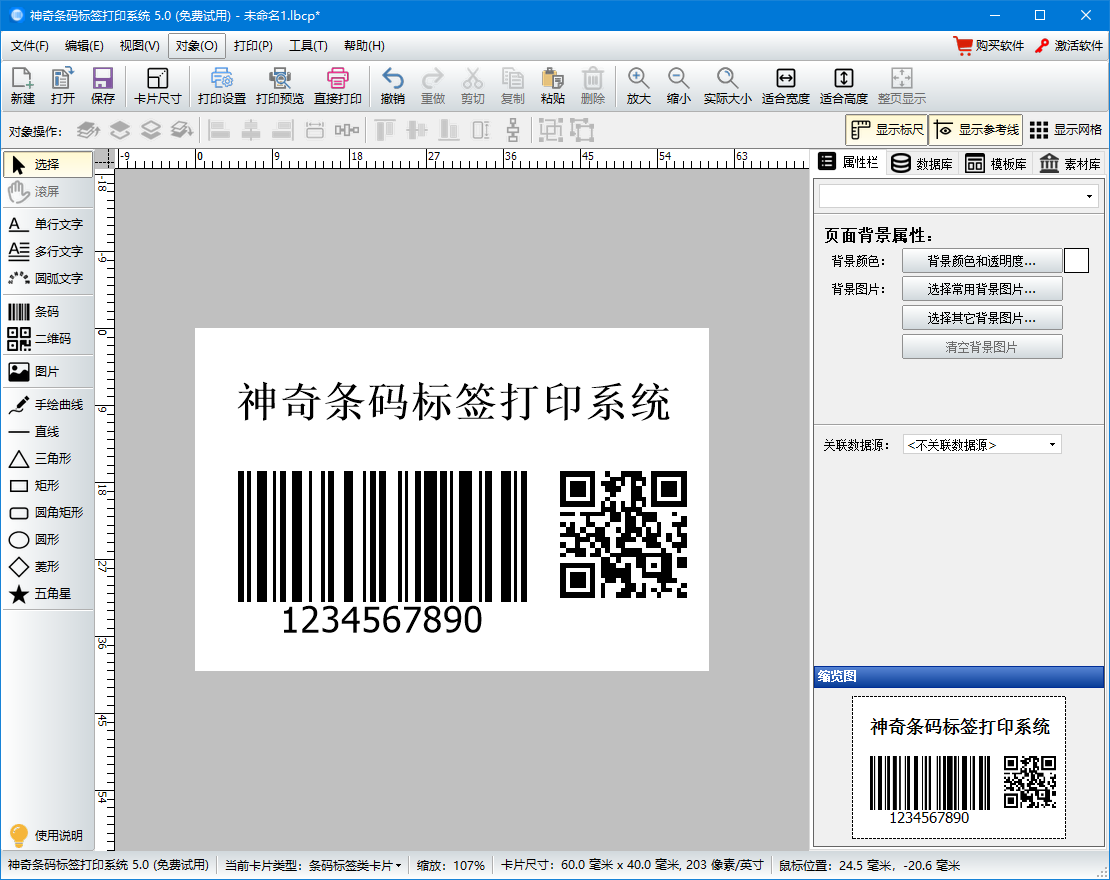Save the label with 保存 icon
Image resolution: width=1110 pixels, height=880 pixels.
[103, 86]
